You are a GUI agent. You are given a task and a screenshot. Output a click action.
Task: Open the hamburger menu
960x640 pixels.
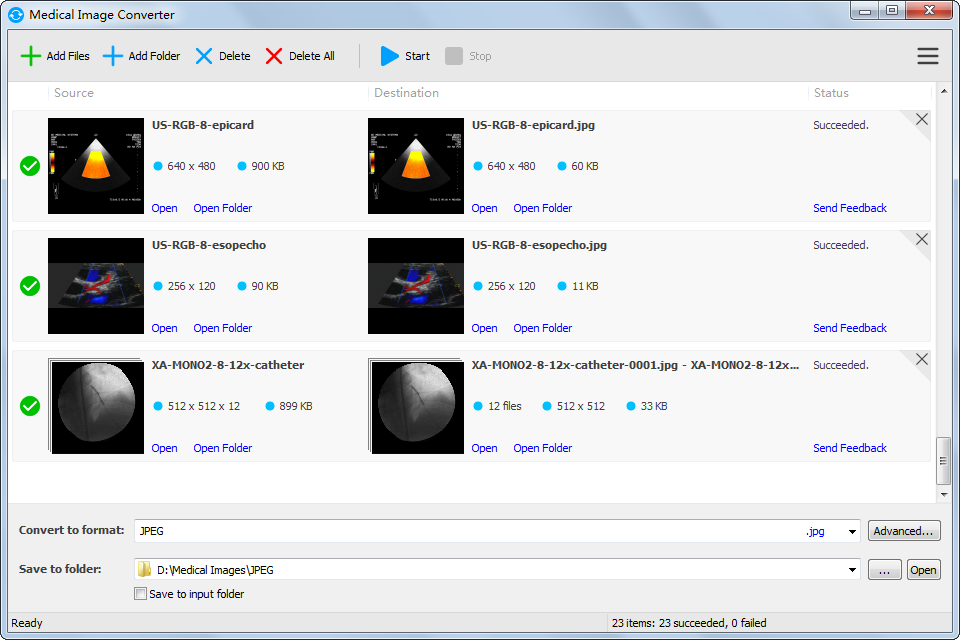[x=927, y=56]
